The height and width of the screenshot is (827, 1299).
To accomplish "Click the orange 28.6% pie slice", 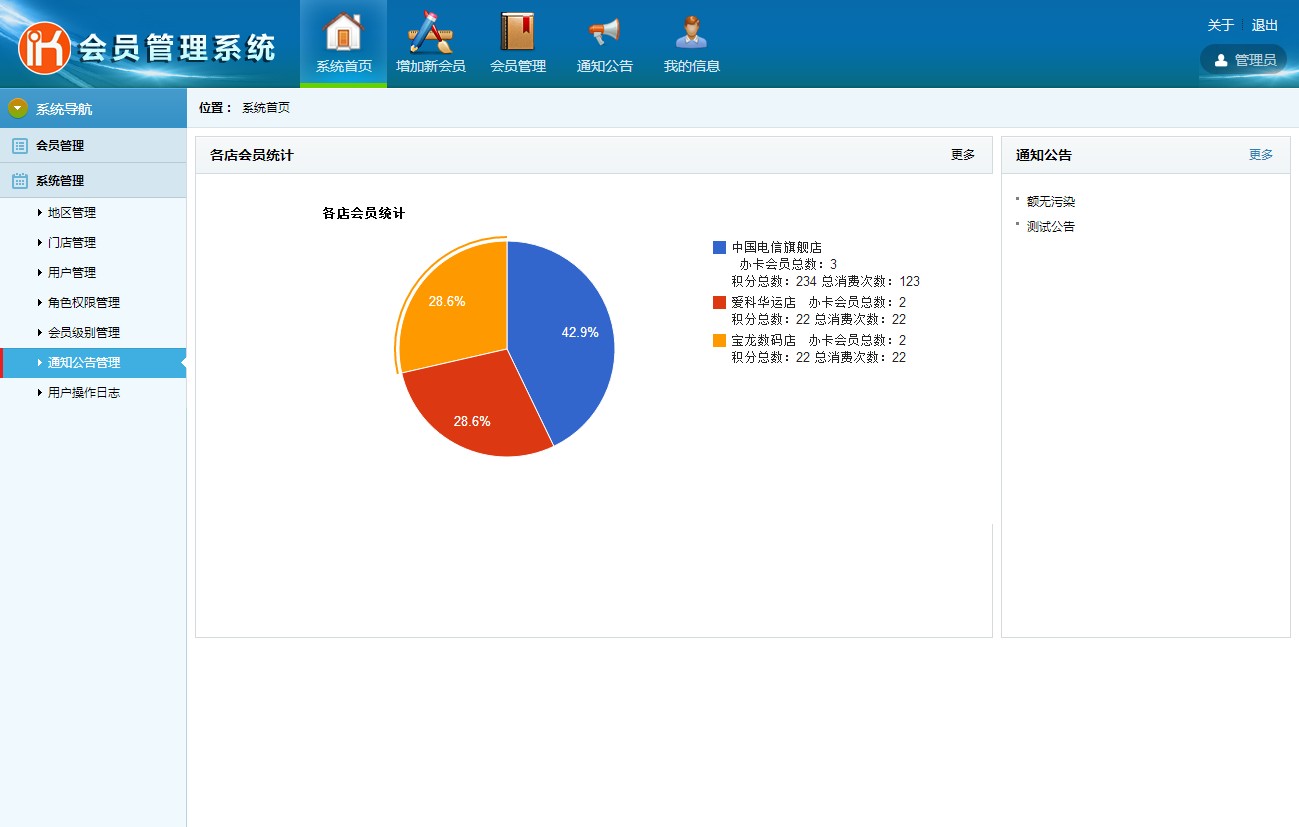I will [x=450, y=305].
